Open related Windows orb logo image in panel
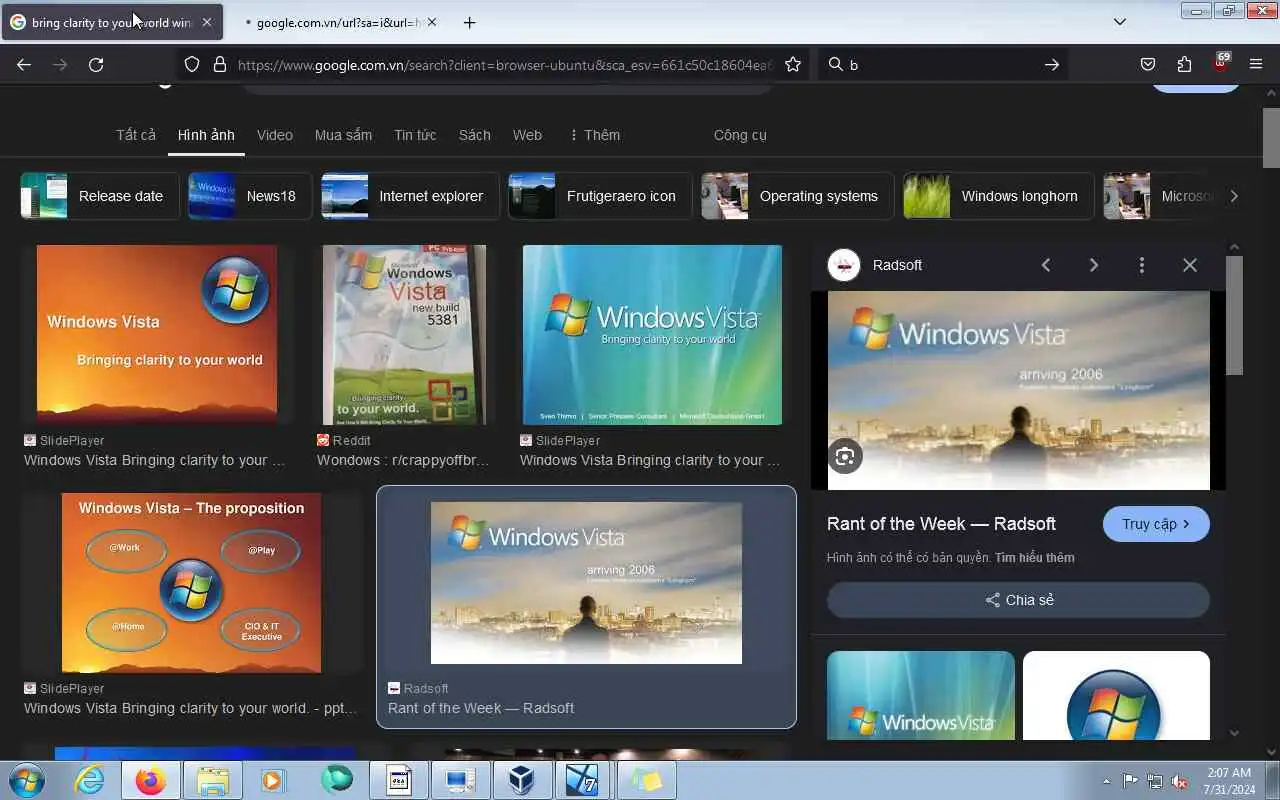The width and height of the screenshot is (1280, 800). click(1116, 696)
